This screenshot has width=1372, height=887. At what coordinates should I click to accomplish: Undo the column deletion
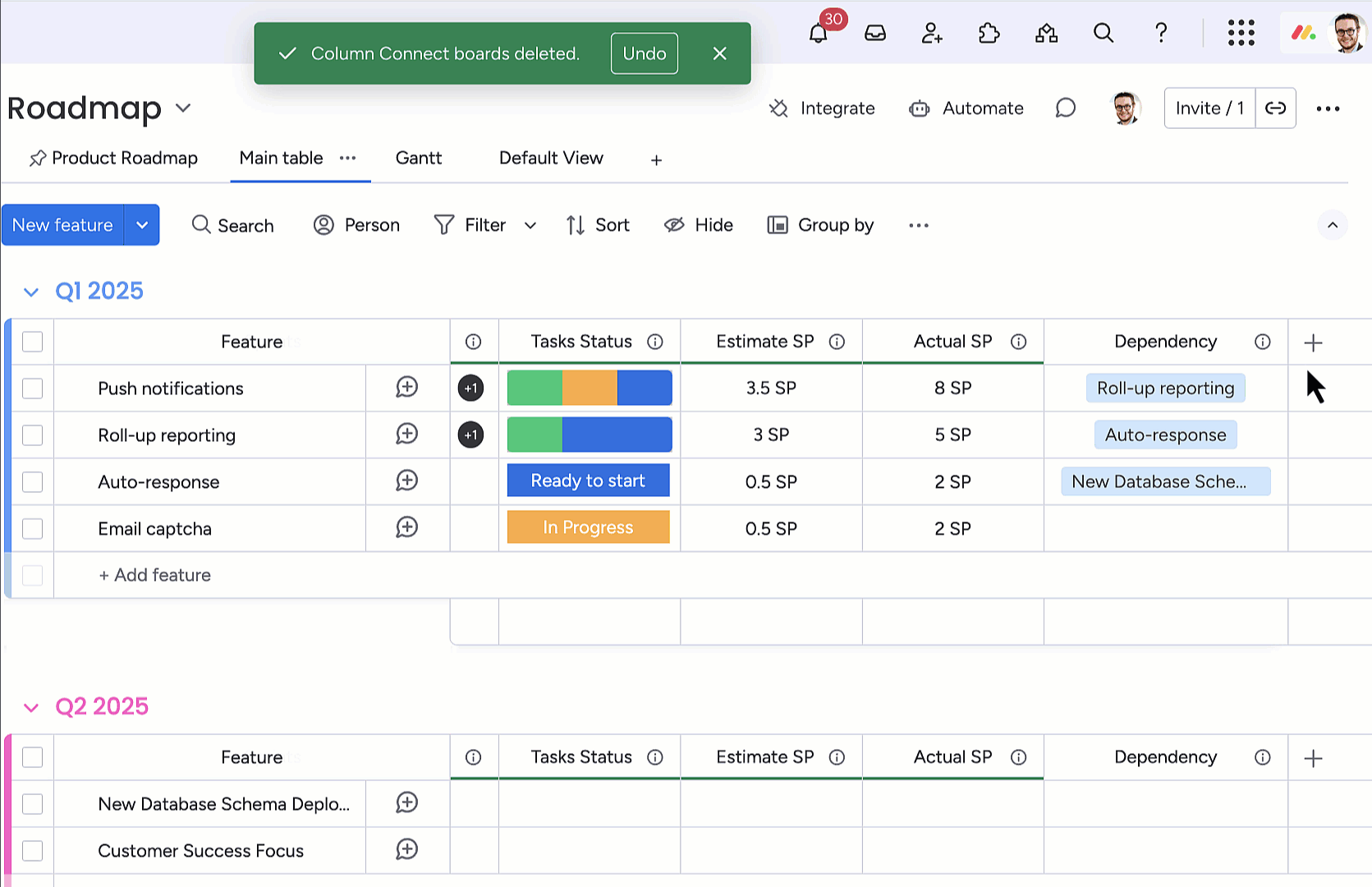click(x=644, y=53)
